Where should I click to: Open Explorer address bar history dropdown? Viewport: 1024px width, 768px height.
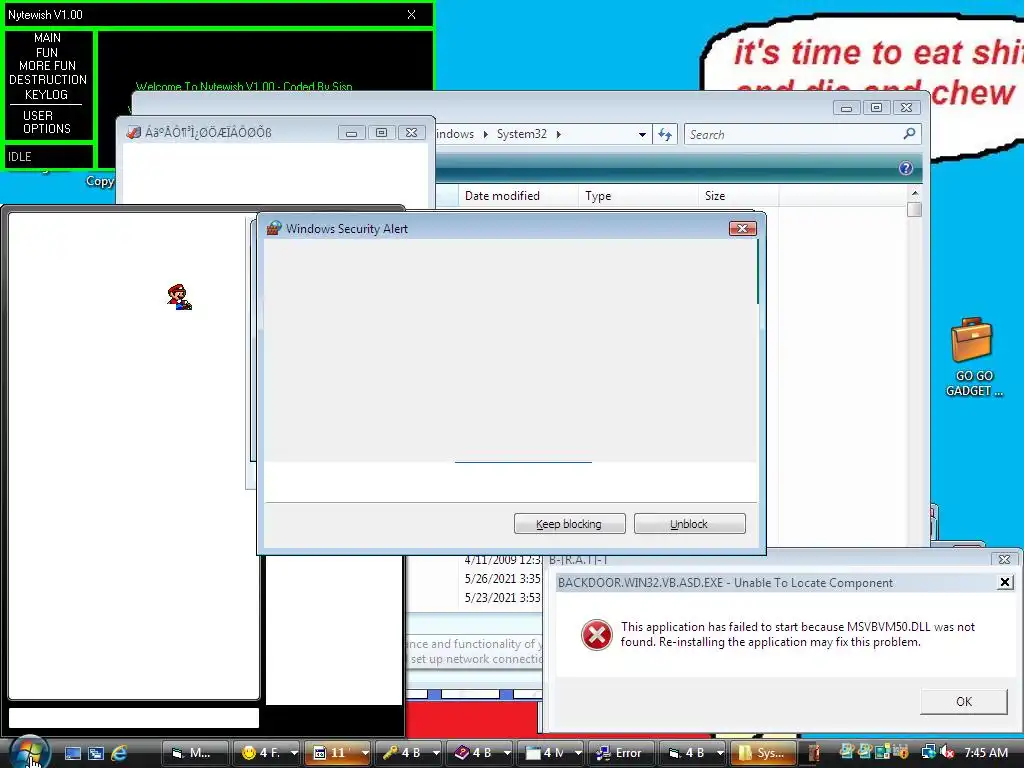[x=643, y=135]
